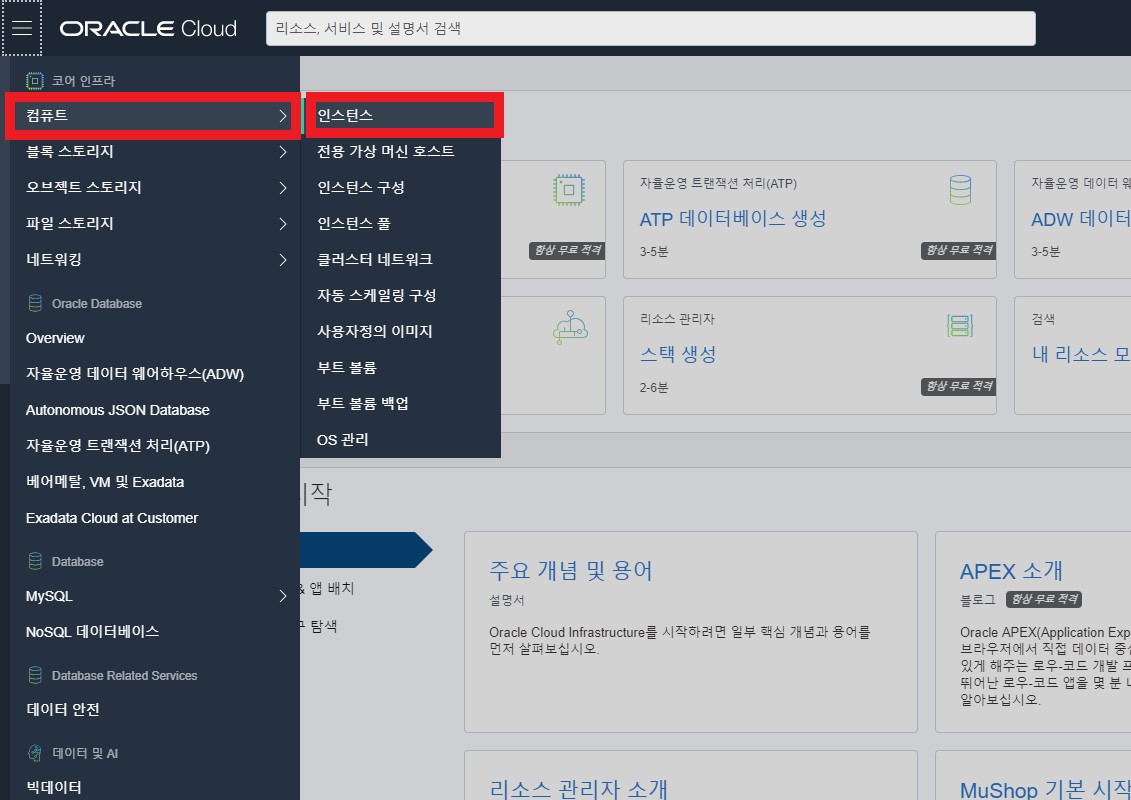The width and height of the screenshot is (1131, 800).
Task: Open the 네트워킹 menu item
Action: [x=153, y=260]
